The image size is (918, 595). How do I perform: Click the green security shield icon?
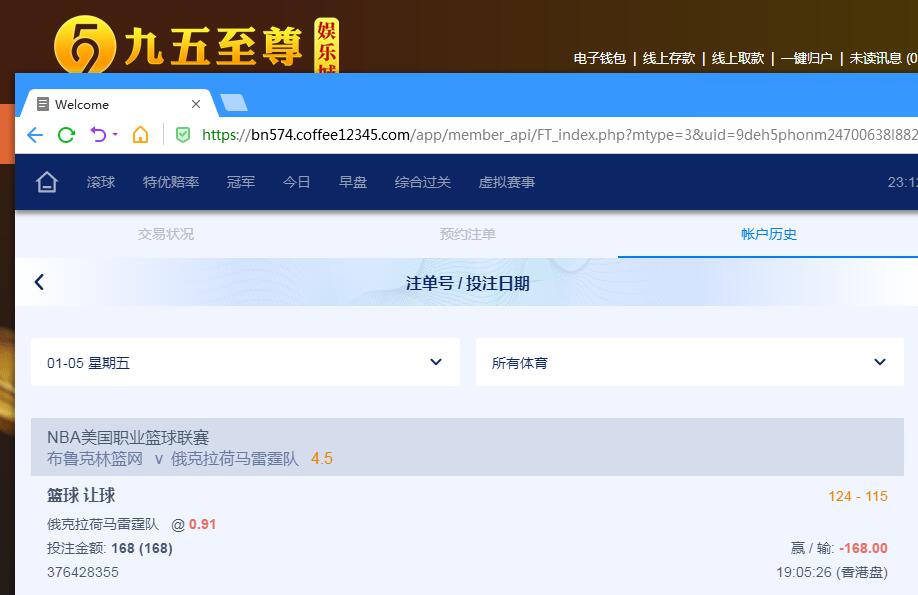[183, 135]
